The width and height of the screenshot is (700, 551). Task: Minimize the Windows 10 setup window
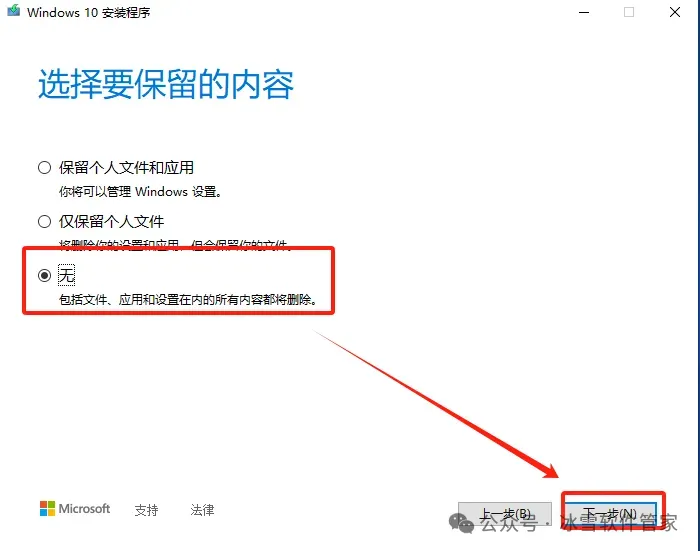click(x=584, y=13)
